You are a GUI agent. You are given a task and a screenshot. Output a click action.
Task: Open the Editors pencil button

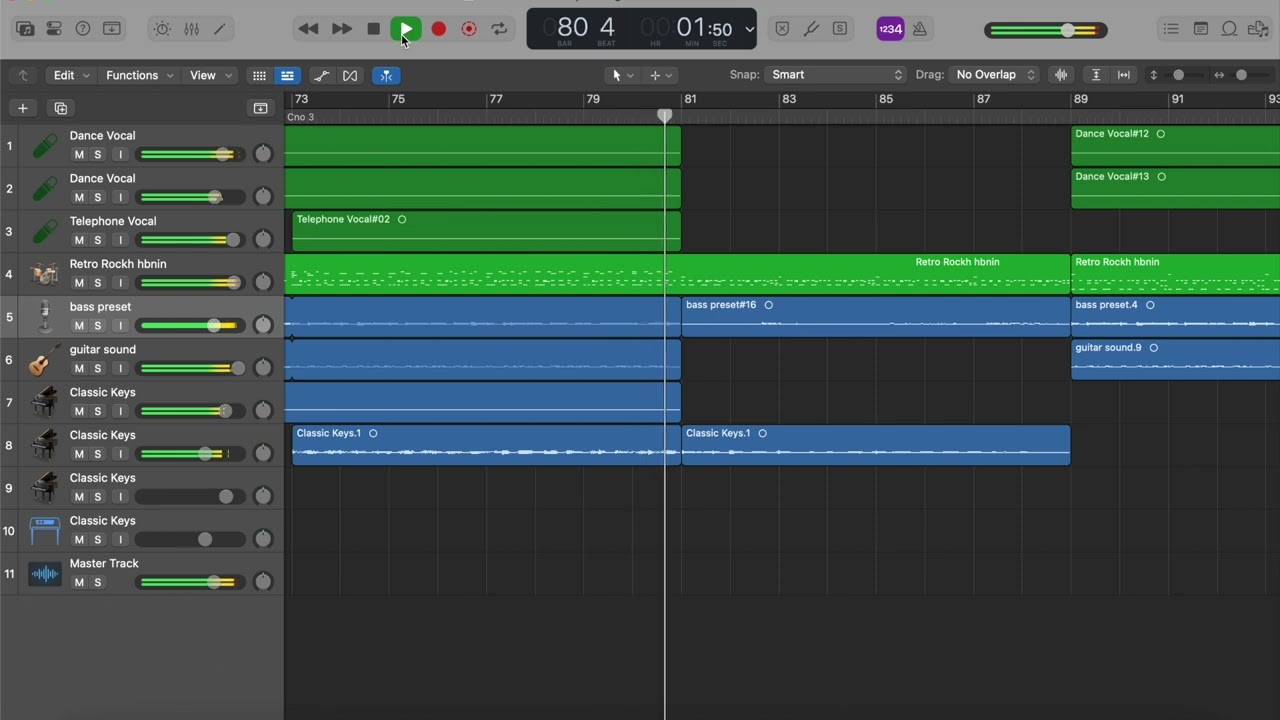coord(220,29)
